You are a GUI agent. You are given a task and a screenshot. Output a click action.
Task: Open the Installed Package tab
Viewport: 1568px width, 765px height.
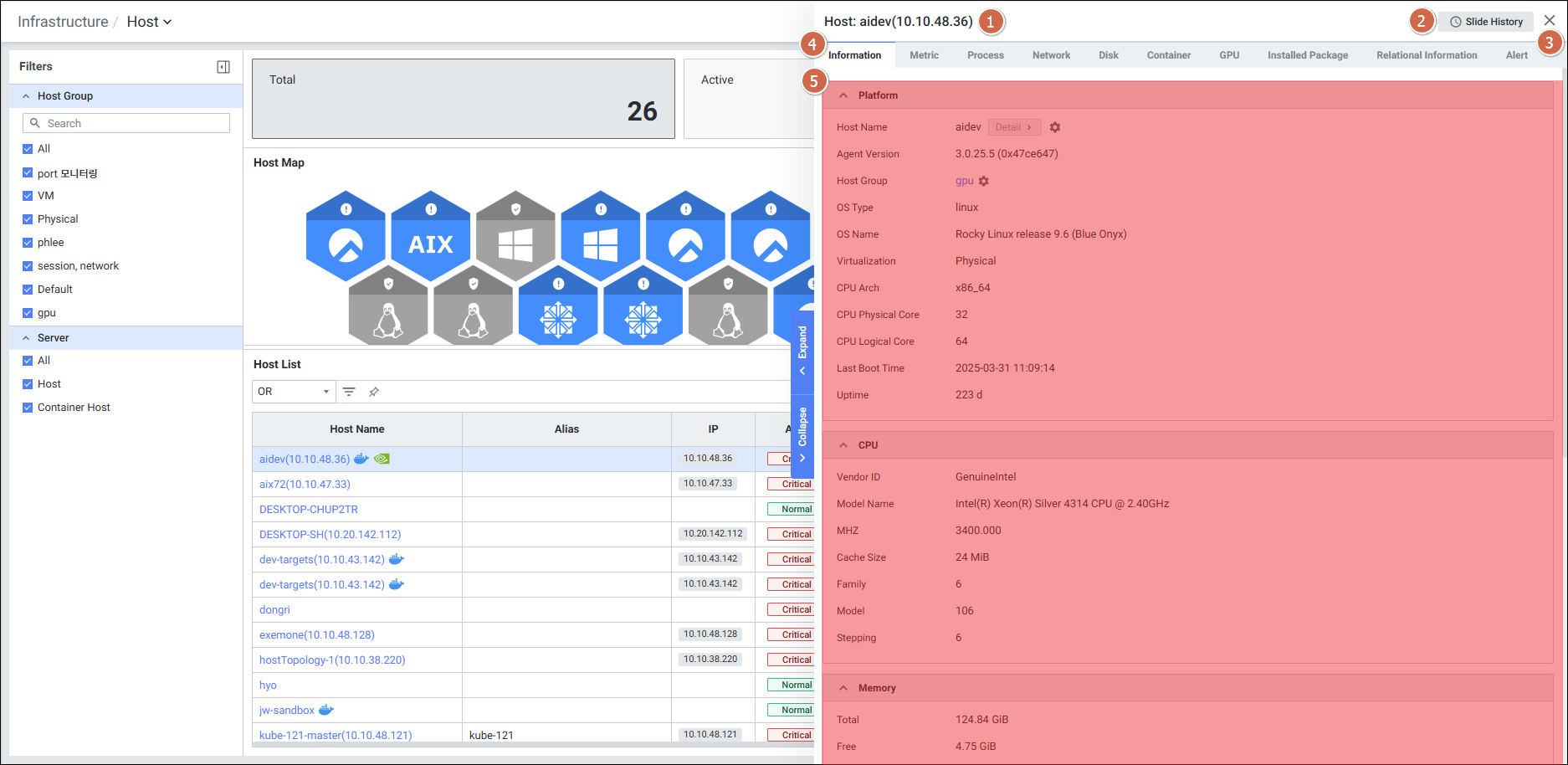1307,55
